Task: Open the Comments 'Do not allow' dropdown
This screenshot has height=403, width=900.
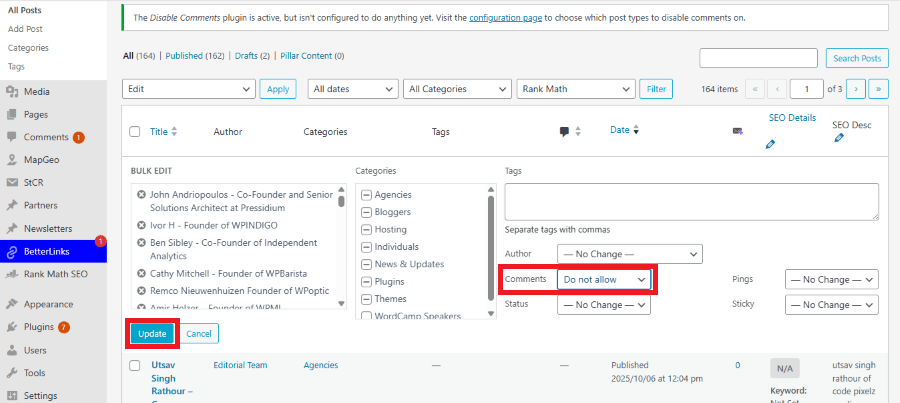Action: (x=604, y=279)
